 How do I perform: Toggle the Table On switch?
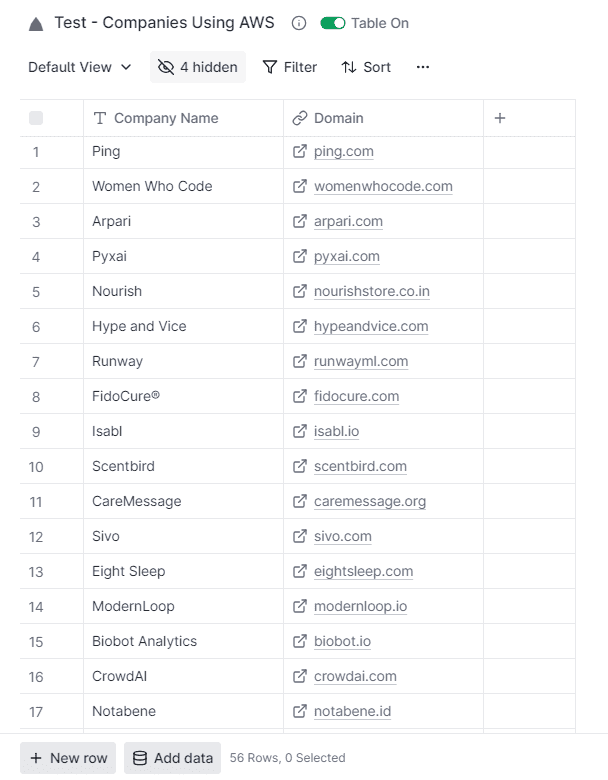point(333,23)
